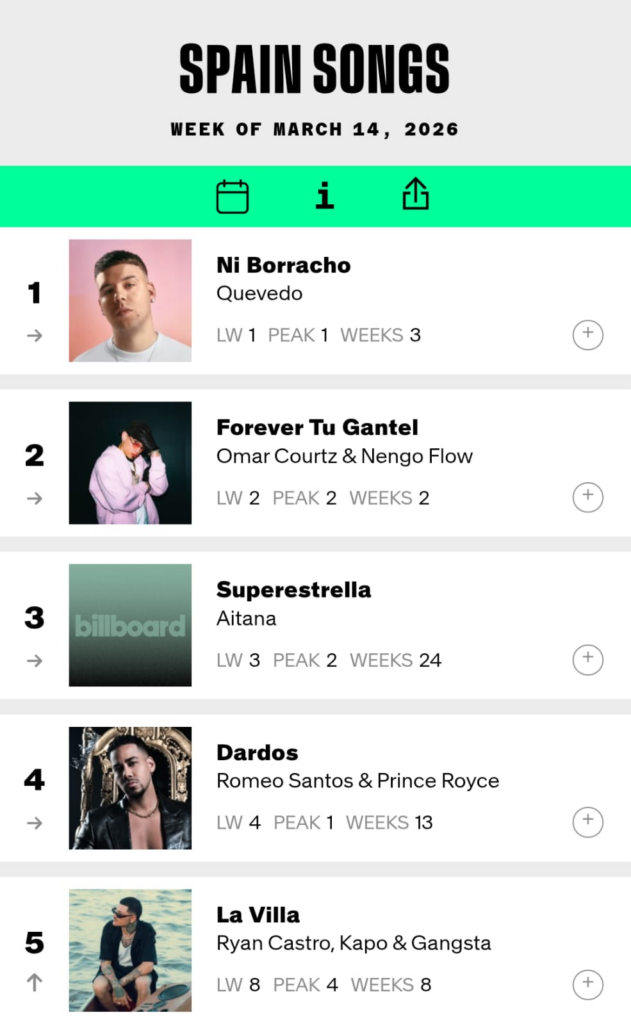Open plus icon beside Dardos
Screen dimensions: 631x1024
[588, 822]
